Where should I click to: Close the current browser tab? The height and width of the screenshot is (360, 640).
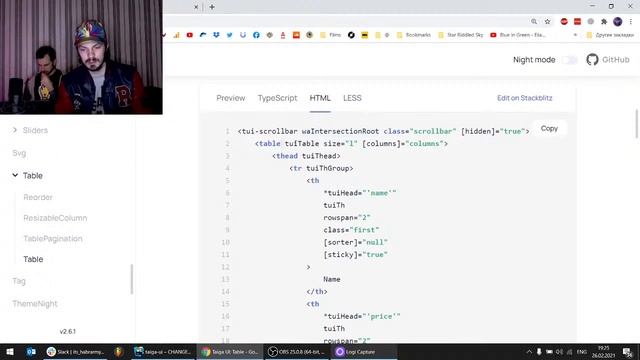196,7
